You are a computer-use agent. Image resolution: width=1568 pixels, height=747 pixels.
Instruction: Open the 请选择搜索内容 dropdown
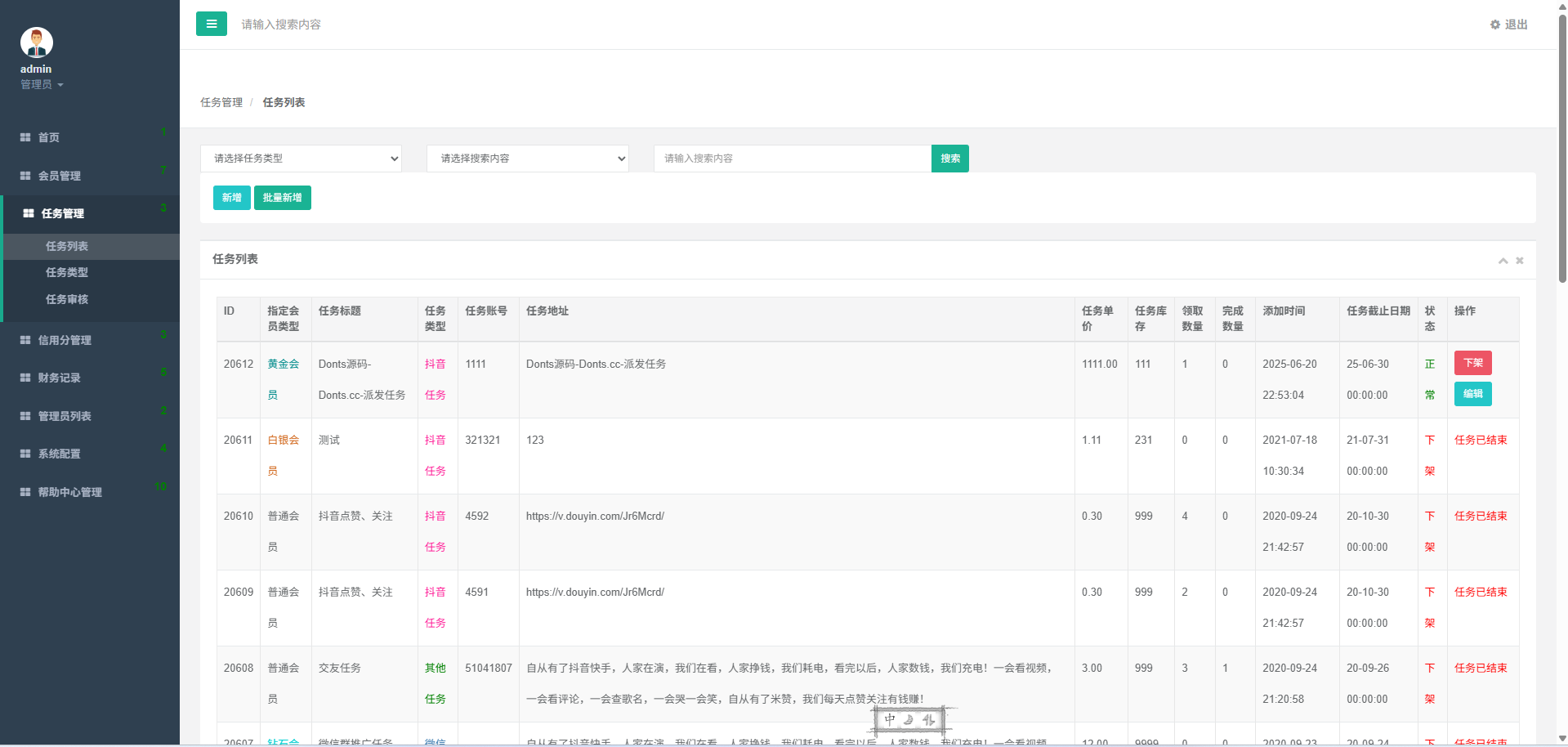[x=528, y=159]
